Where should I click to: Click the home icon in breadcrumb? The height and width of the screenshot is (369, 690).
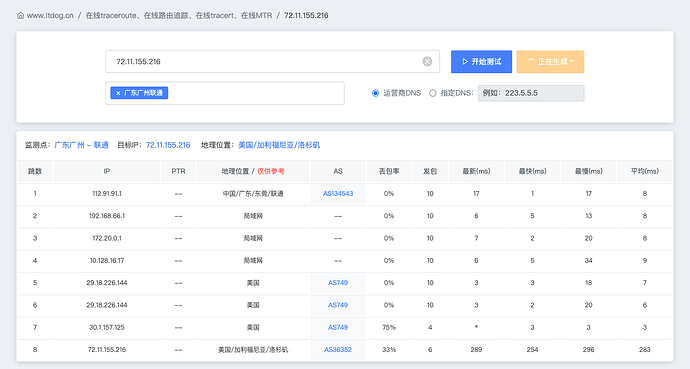20,15
